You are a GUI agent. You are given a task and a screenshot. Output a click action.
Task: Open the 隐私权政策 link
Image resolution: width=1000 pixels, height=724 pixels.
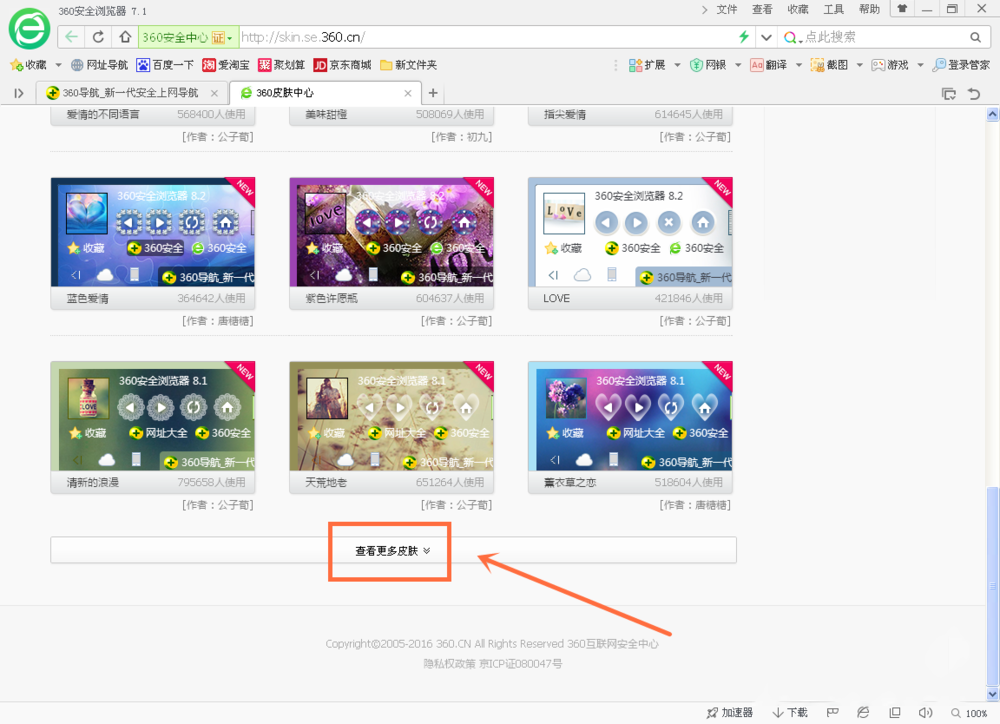(450, 663)
